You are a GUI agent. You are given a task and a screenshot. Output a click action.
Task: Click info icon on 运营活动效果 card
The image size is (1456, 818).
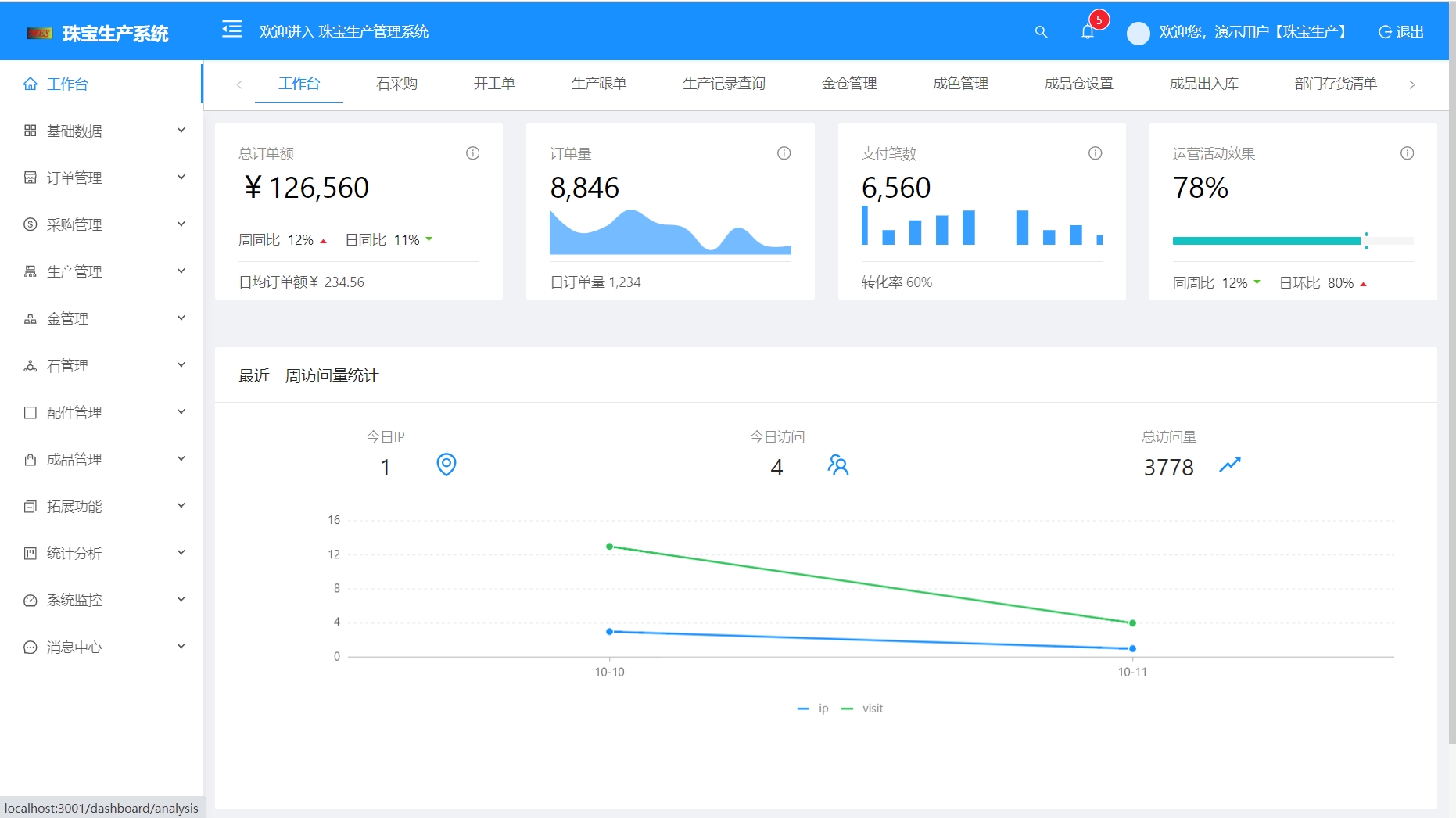(1406, 153)
